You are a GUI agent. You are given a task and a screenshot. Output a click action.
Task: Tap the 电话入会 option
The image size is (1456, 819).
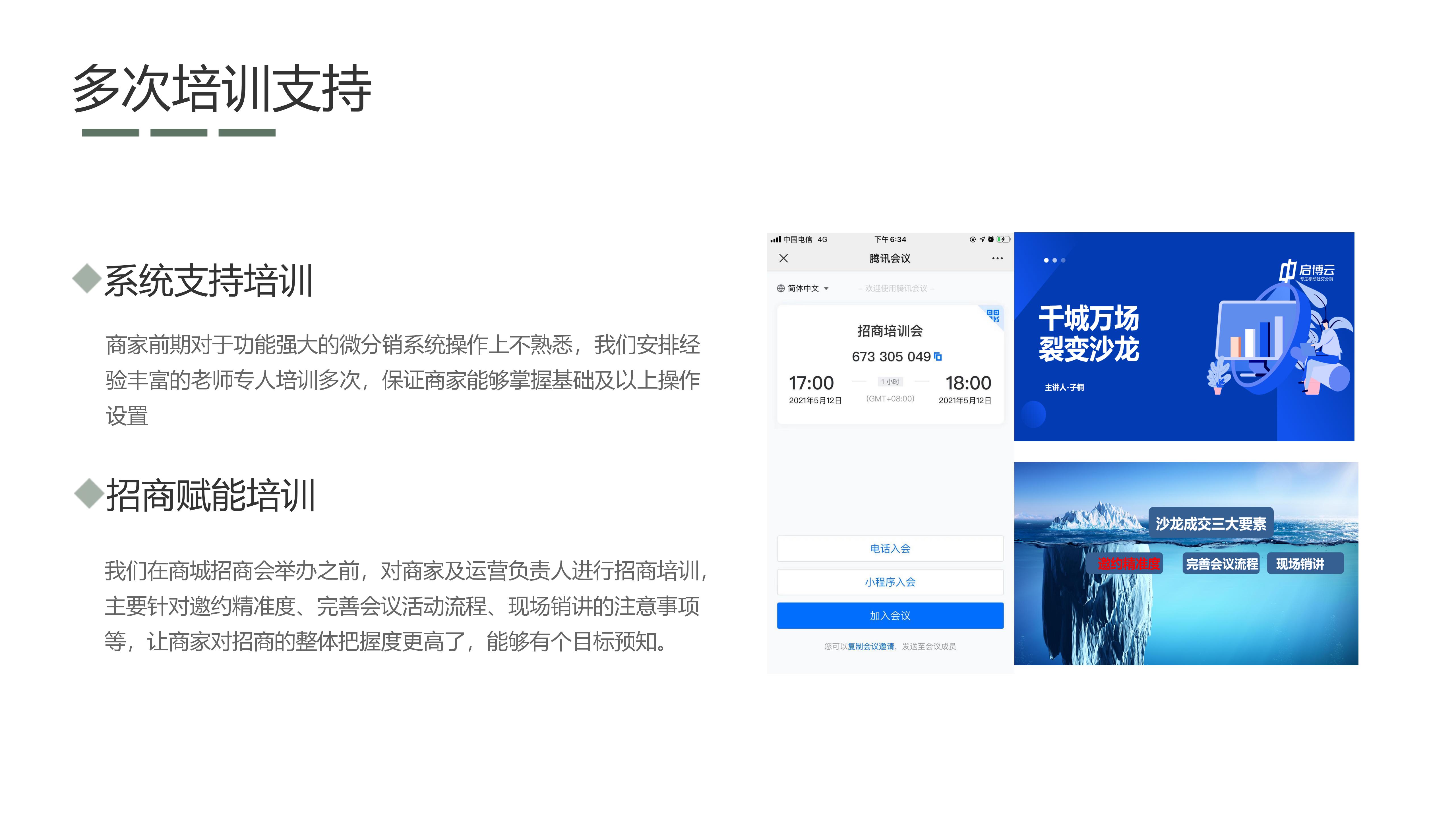pyautogui.click(x=891, y=548)
